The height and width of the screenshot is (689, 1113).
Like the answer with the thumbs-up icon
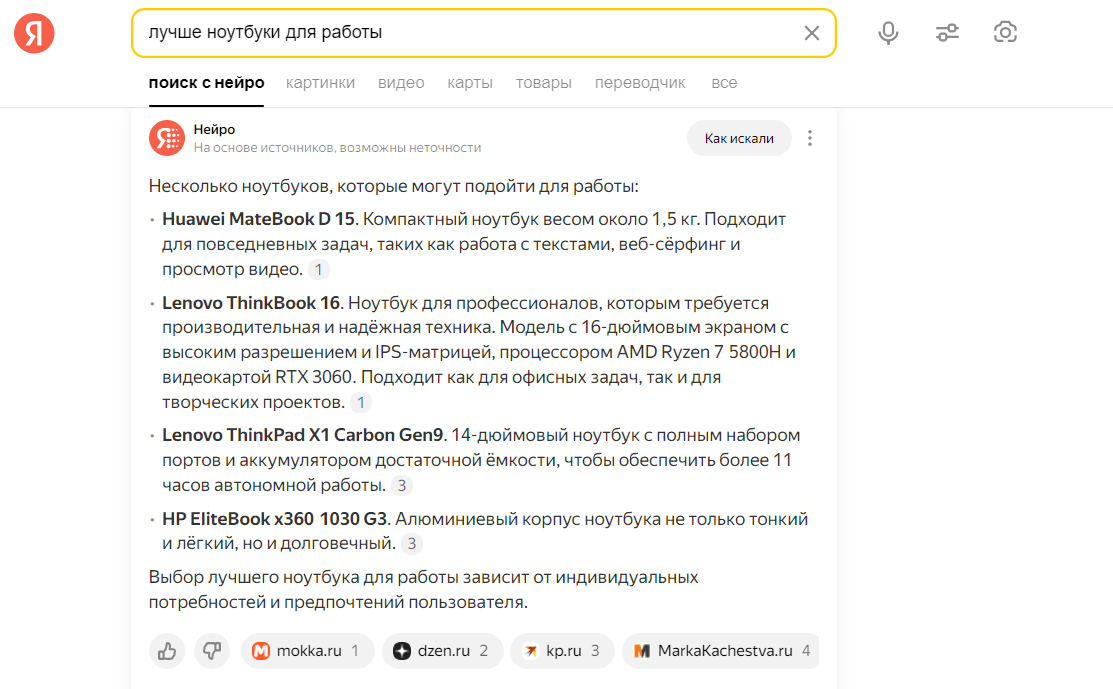(x=167, y=651)
